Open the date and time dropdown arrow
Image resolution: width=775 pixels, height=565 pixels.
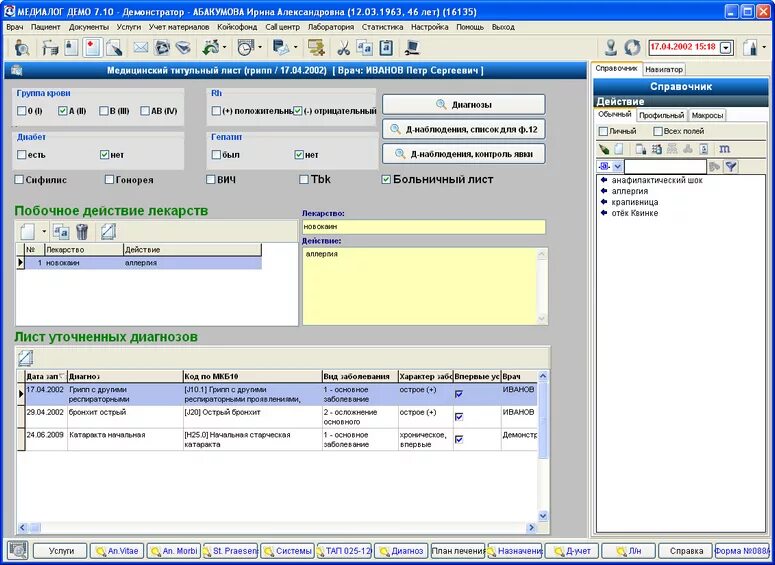pyautogui.click(x=726, y=48)
